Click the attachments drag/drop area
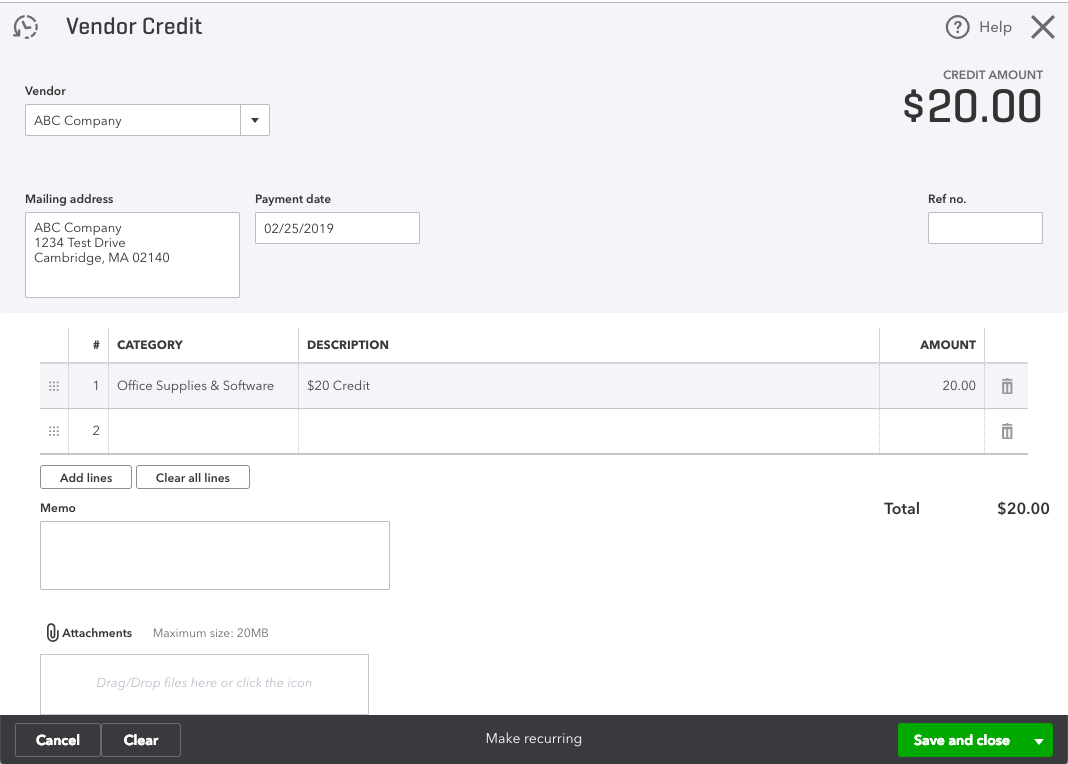This screenshot has width=1068, height=764. [204, 684]
